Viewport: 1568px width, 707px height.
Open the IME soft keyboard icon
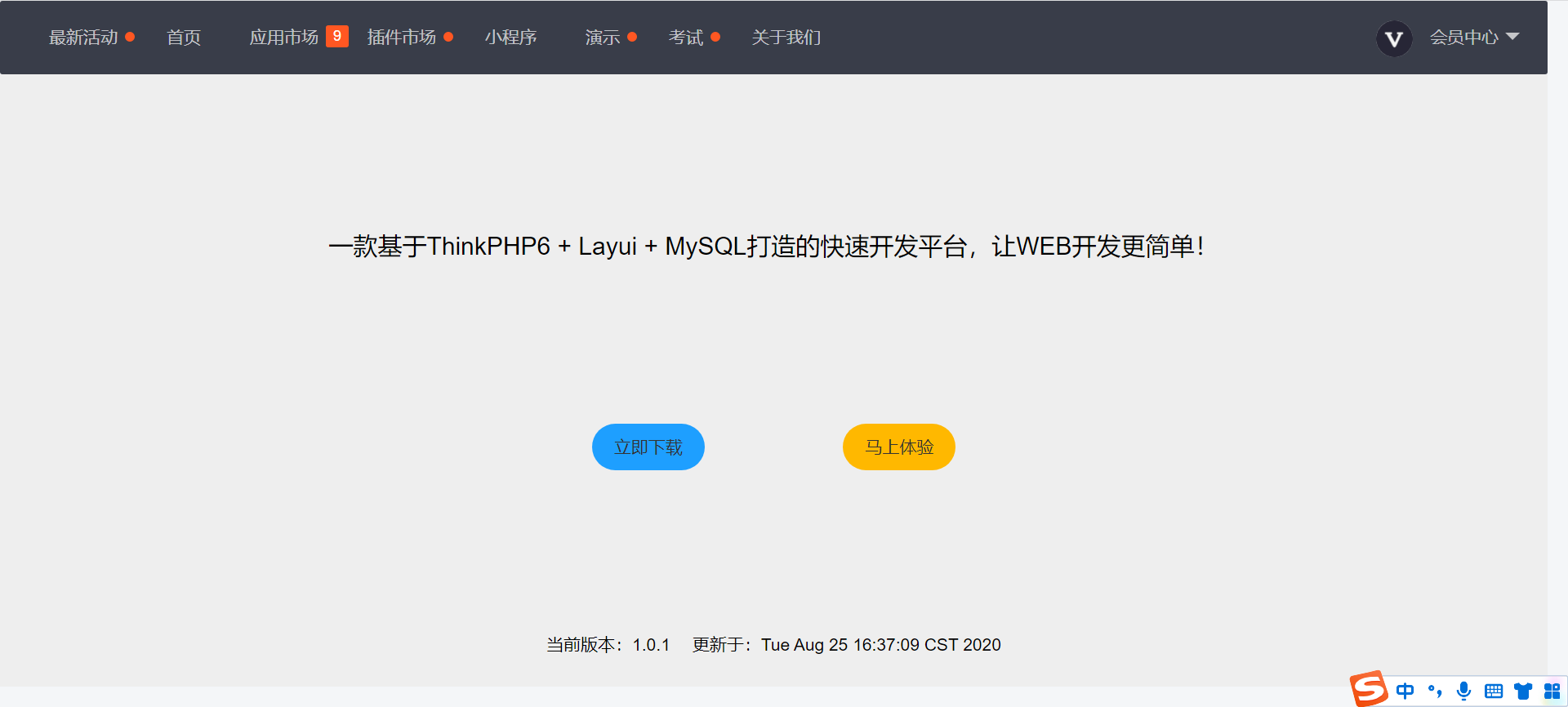1494,691
